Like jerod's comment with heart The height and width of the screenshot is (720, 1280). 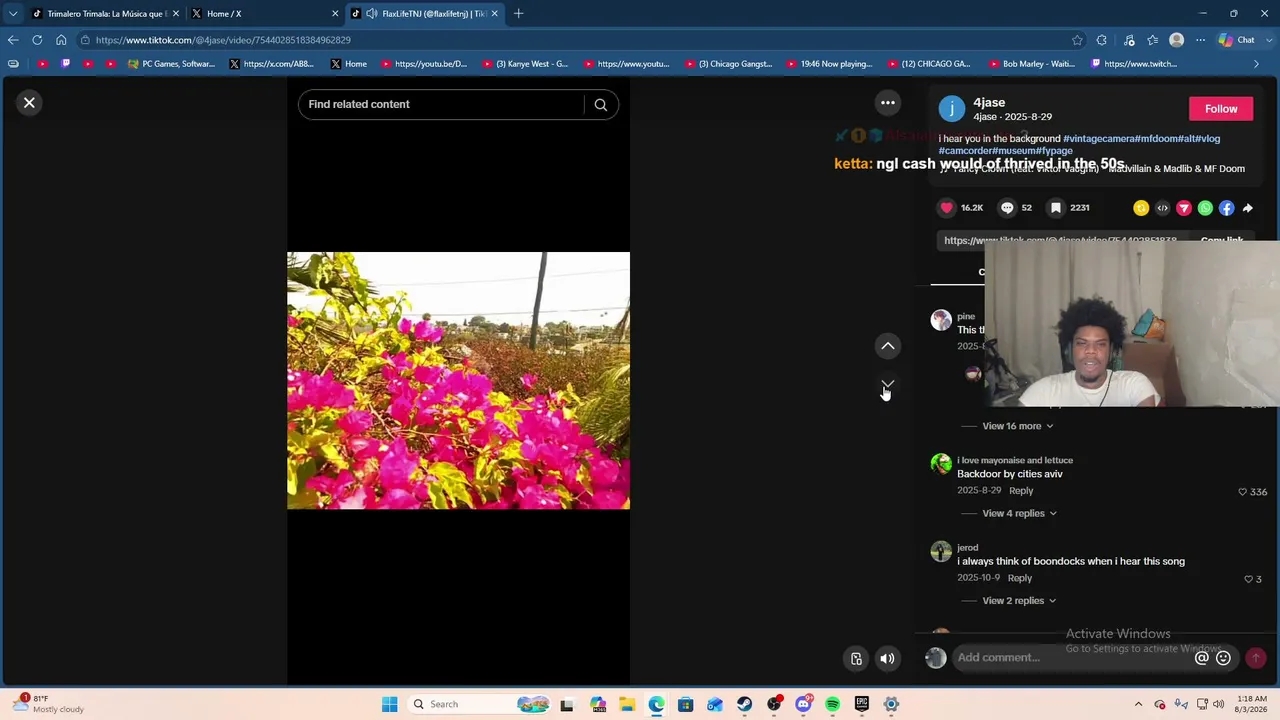(x=1248, y=579)
